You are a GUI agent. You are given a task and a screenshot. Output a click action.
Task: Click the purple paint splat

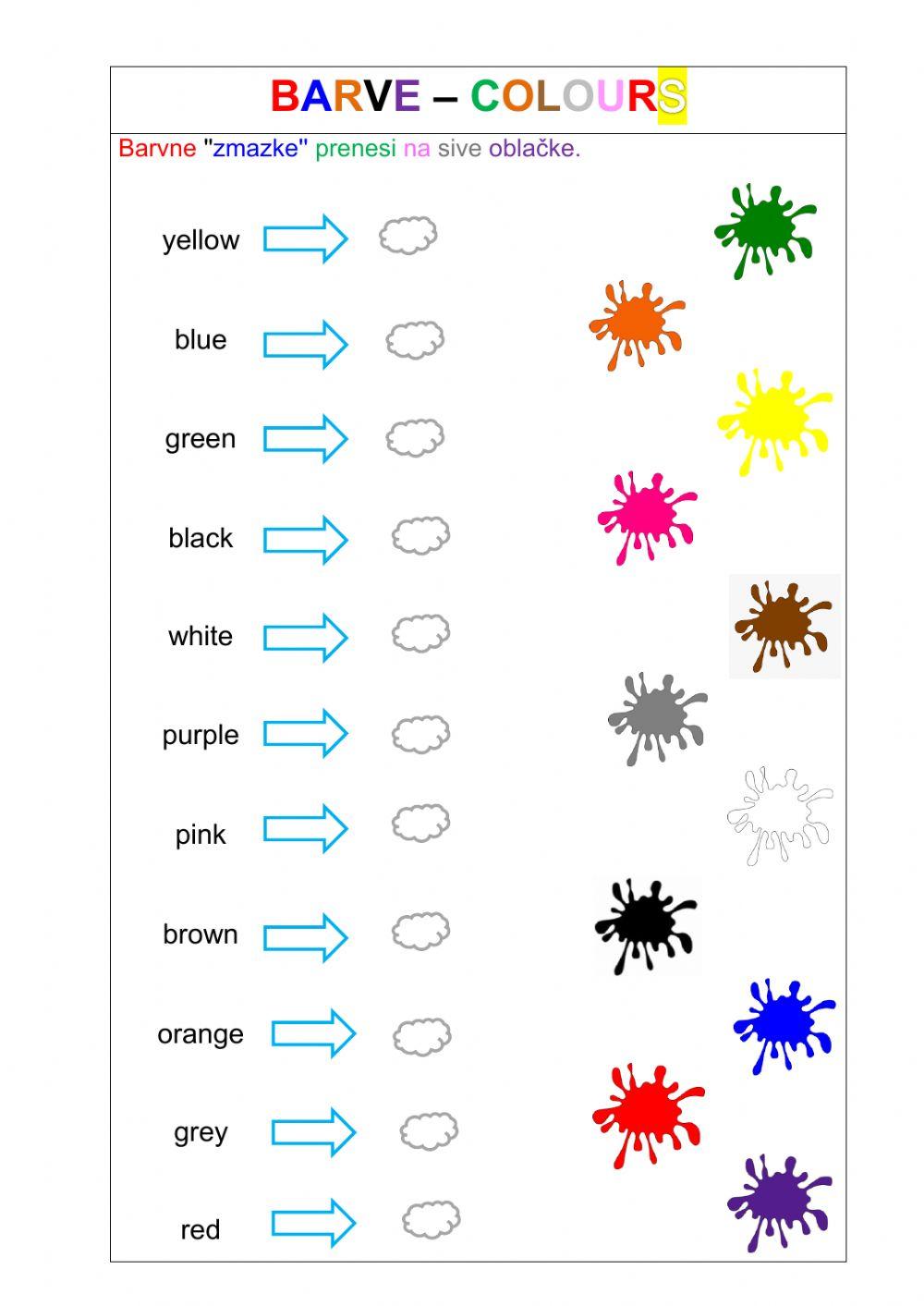click(x=778, y=1201)
